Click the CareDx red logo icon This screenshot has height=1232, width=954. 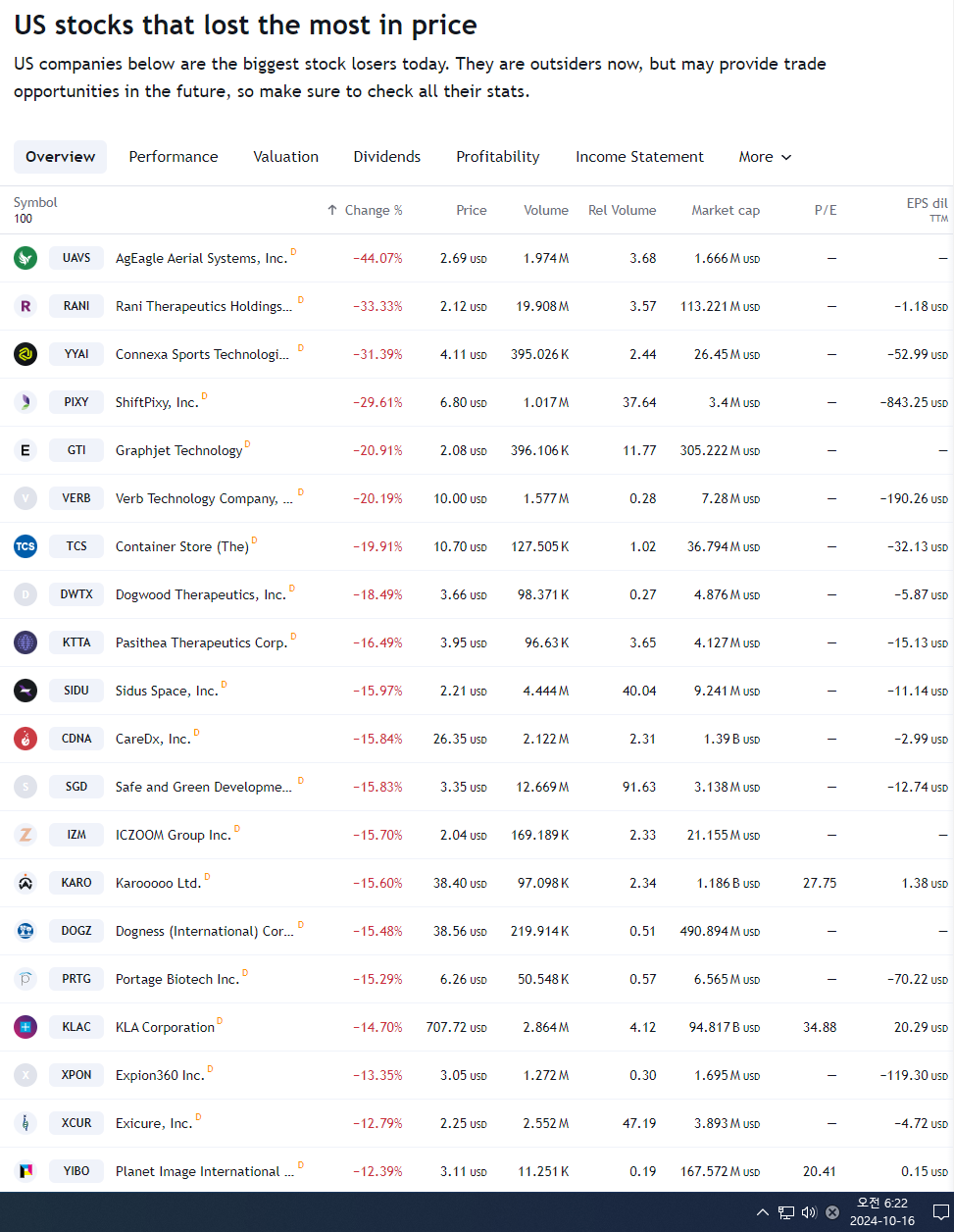pos(25,739)
